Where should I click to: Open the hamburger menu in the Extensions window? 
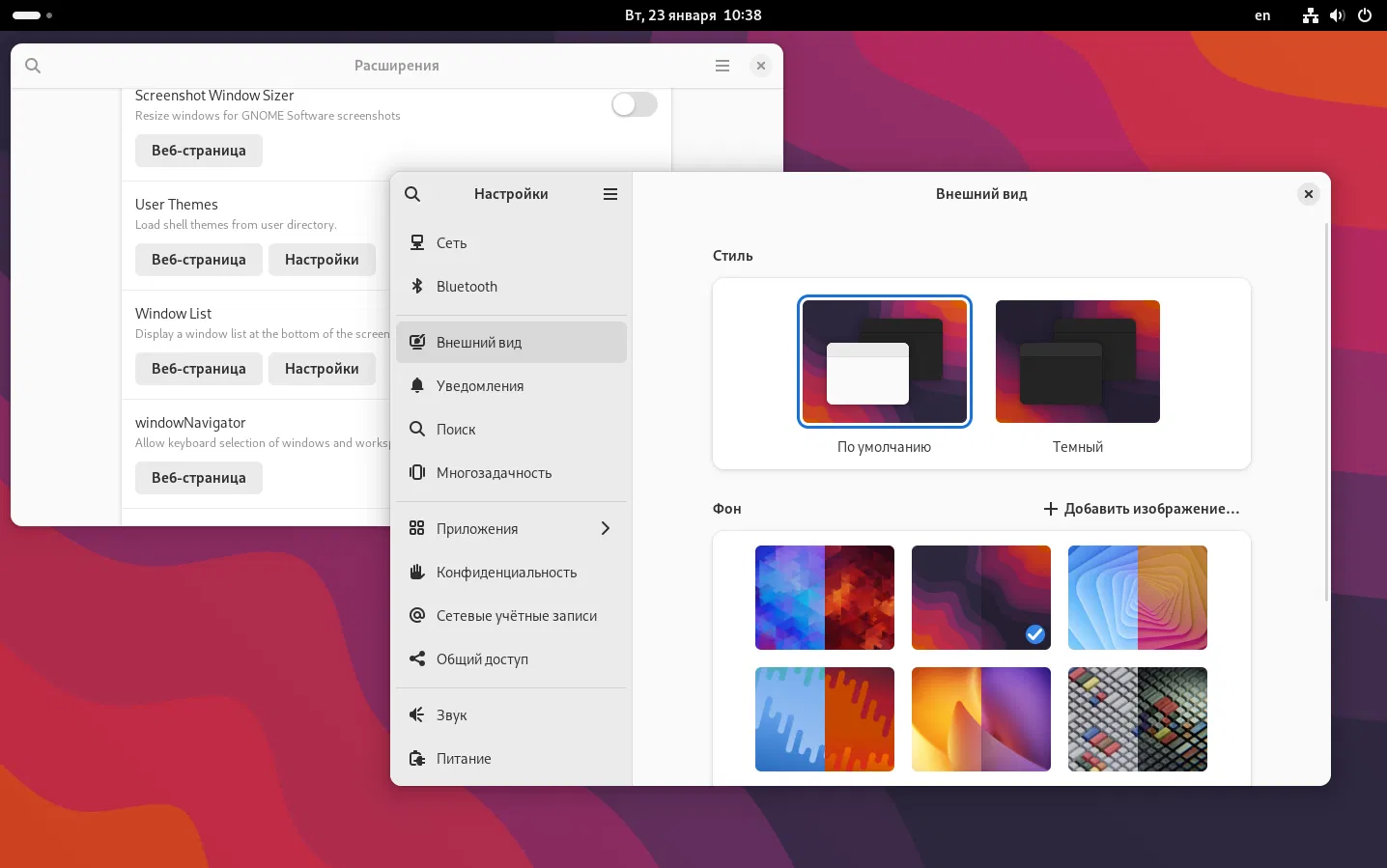[x=722, y=66]
